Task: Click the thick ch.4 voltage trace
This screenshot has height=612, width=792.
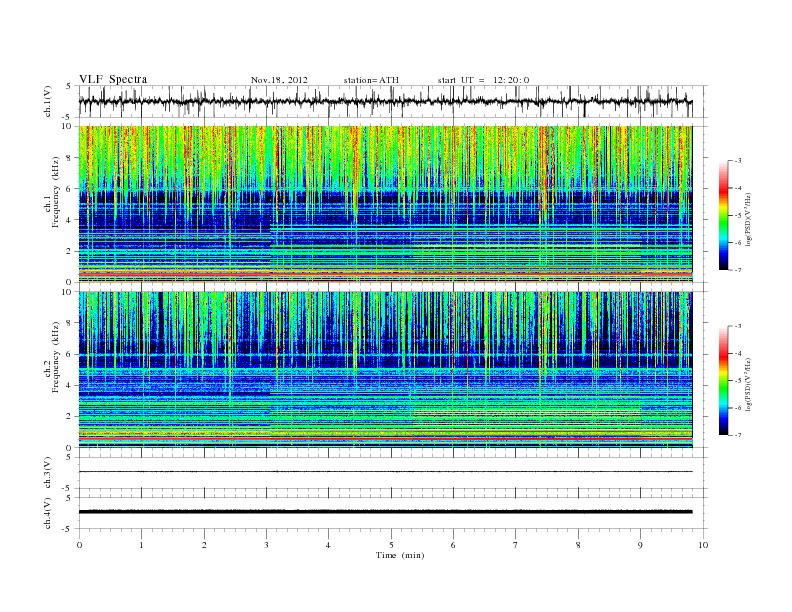Action: click(385, 512)
